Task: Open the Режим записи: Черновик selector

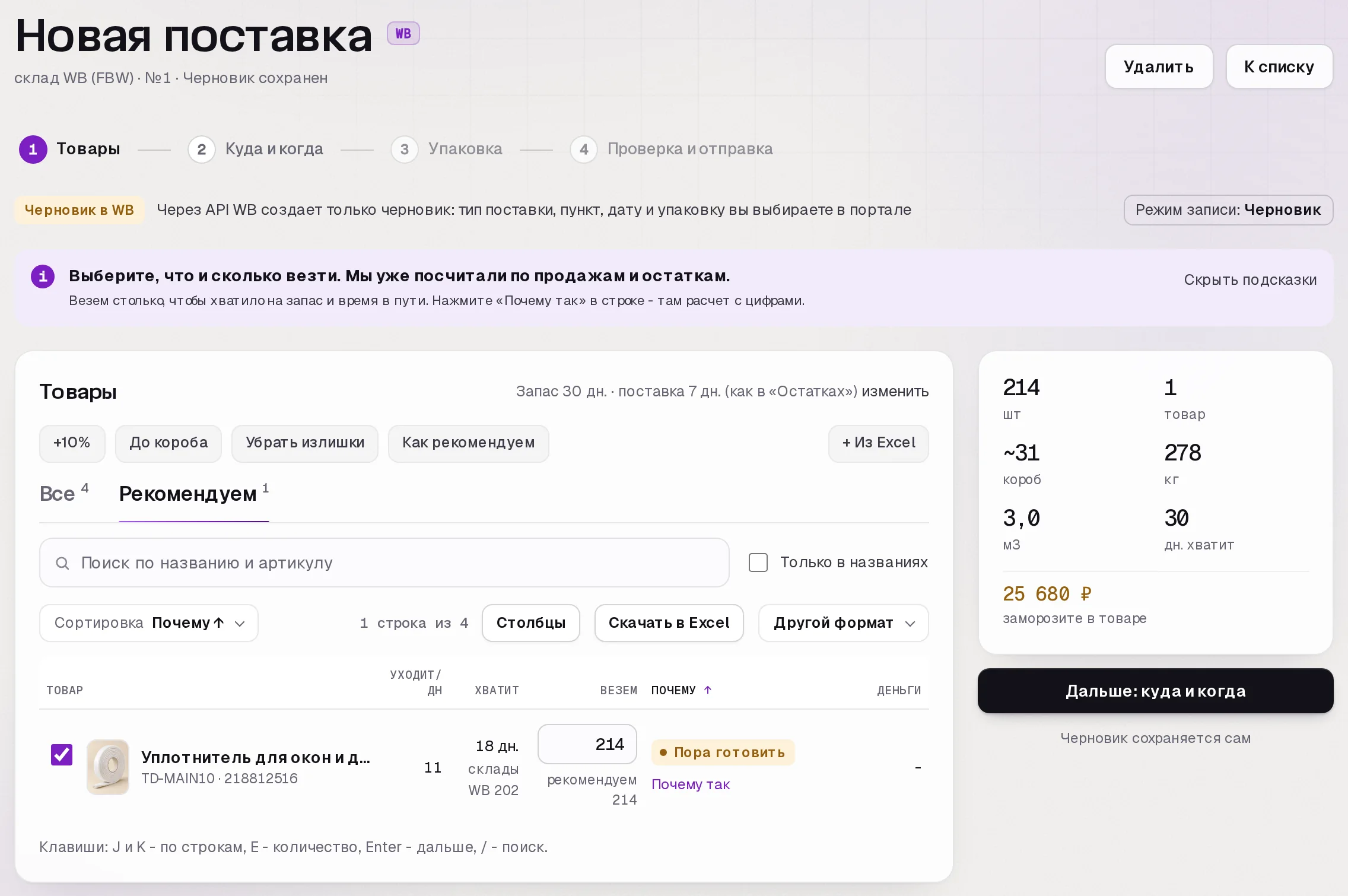Action: [1228, 210]
